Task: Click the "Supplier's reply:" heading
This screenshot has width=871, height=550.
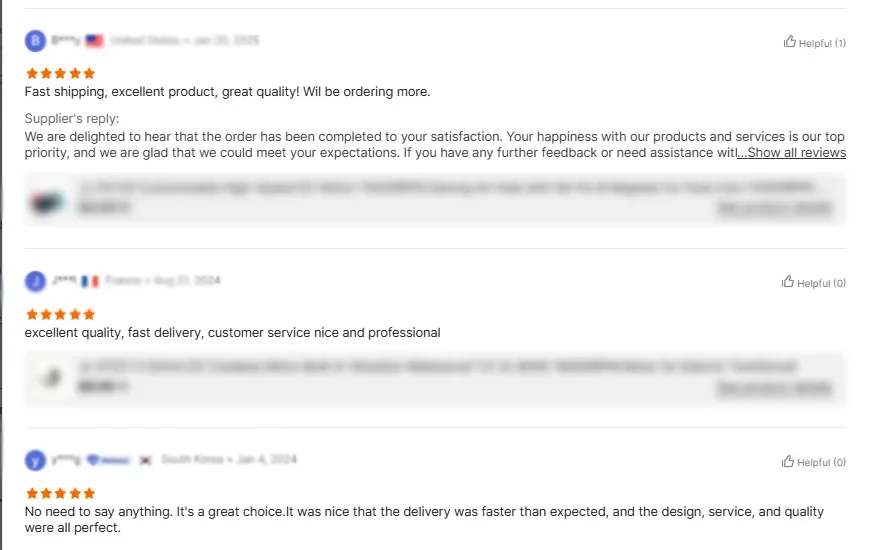Action: tap(72, 119)
